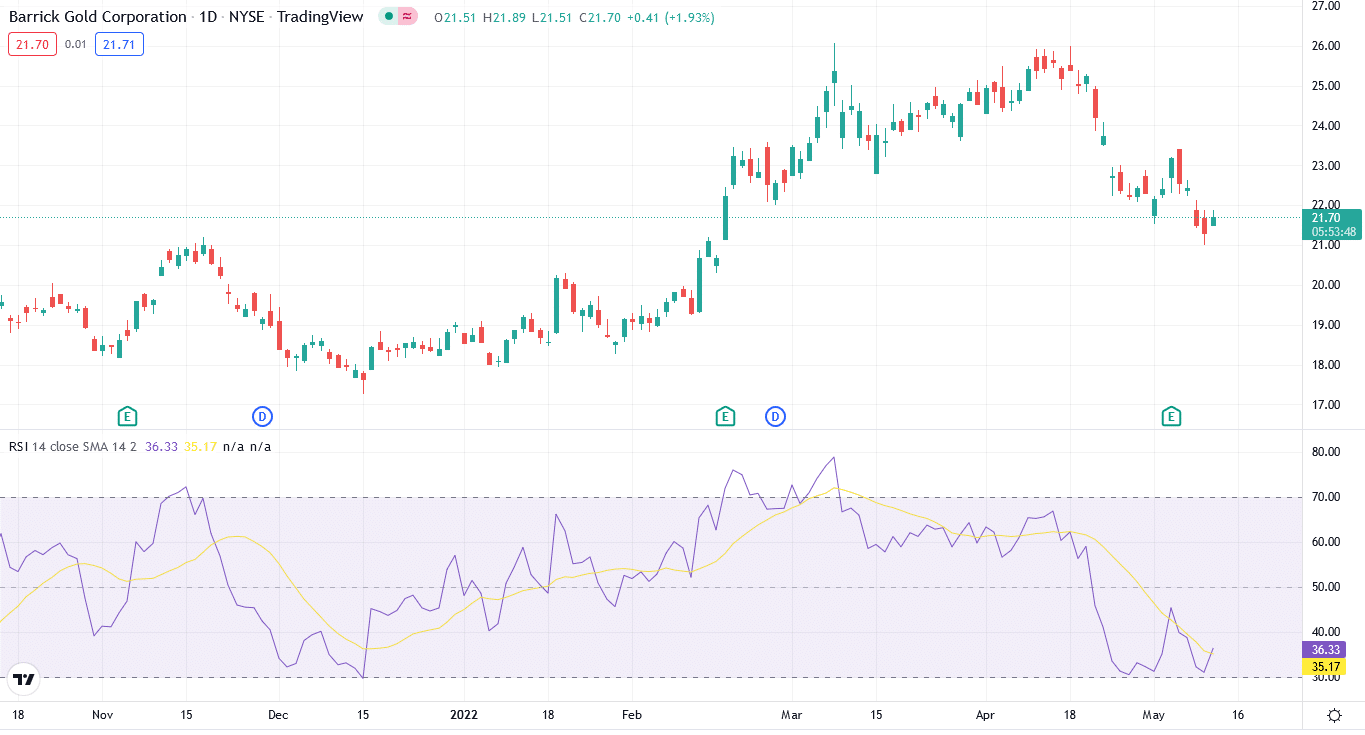Click the blue 21.71 buy price button

coord(120,44)
